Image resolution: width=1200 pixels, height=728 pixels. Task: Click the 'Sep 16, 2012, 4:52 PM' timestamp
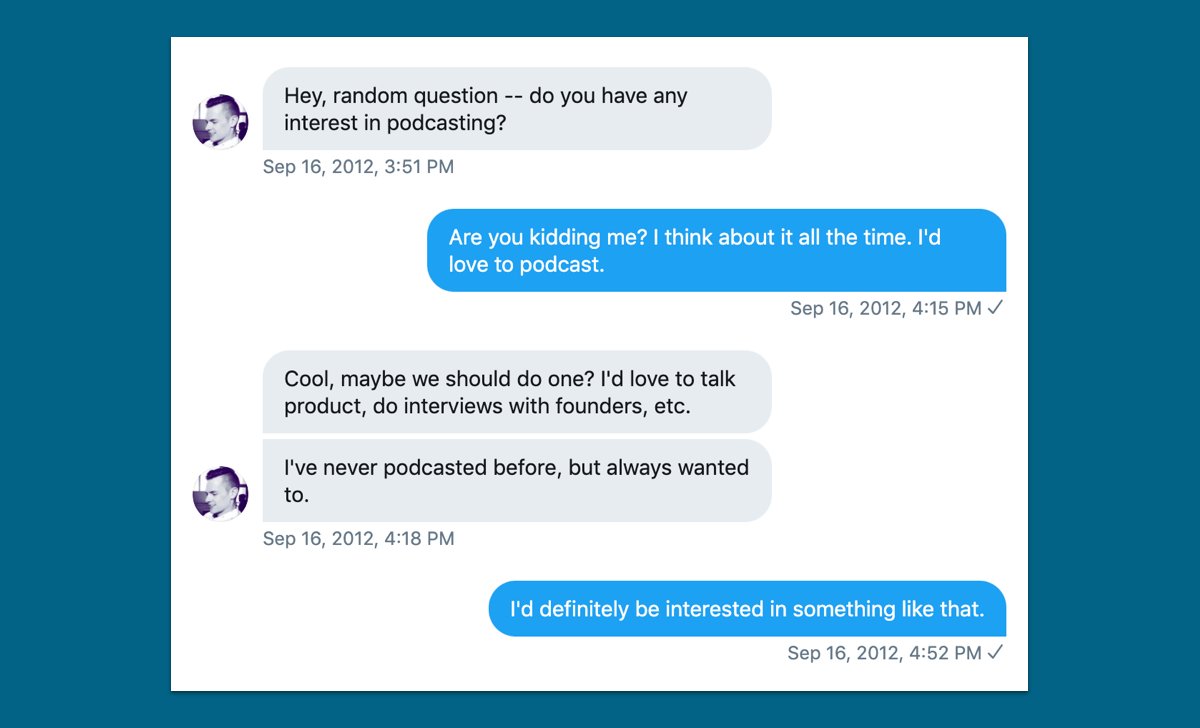click(884, 653)
